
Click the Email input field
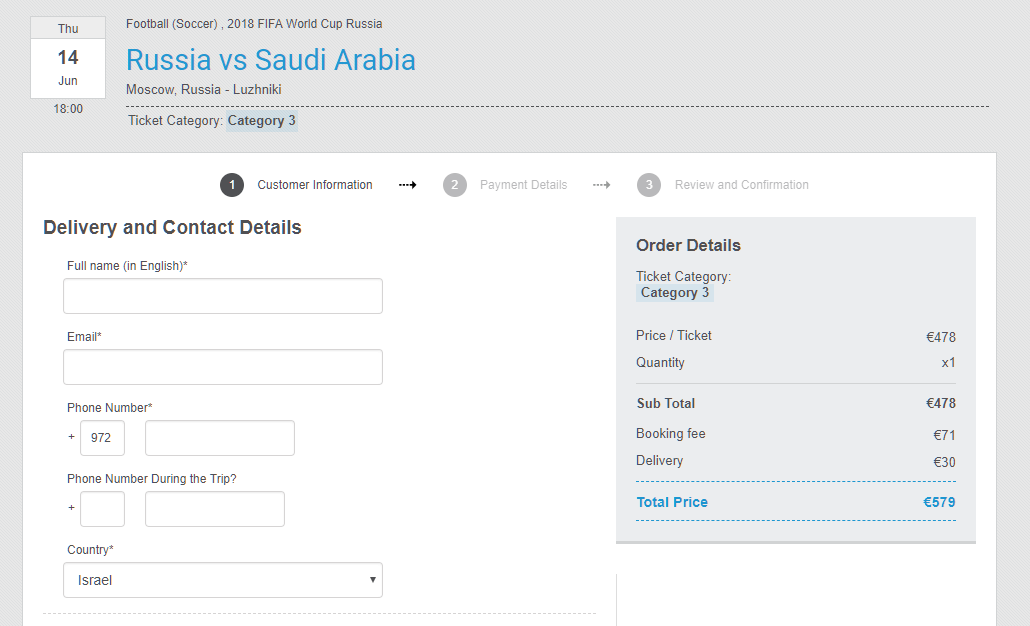click(222, 367)
